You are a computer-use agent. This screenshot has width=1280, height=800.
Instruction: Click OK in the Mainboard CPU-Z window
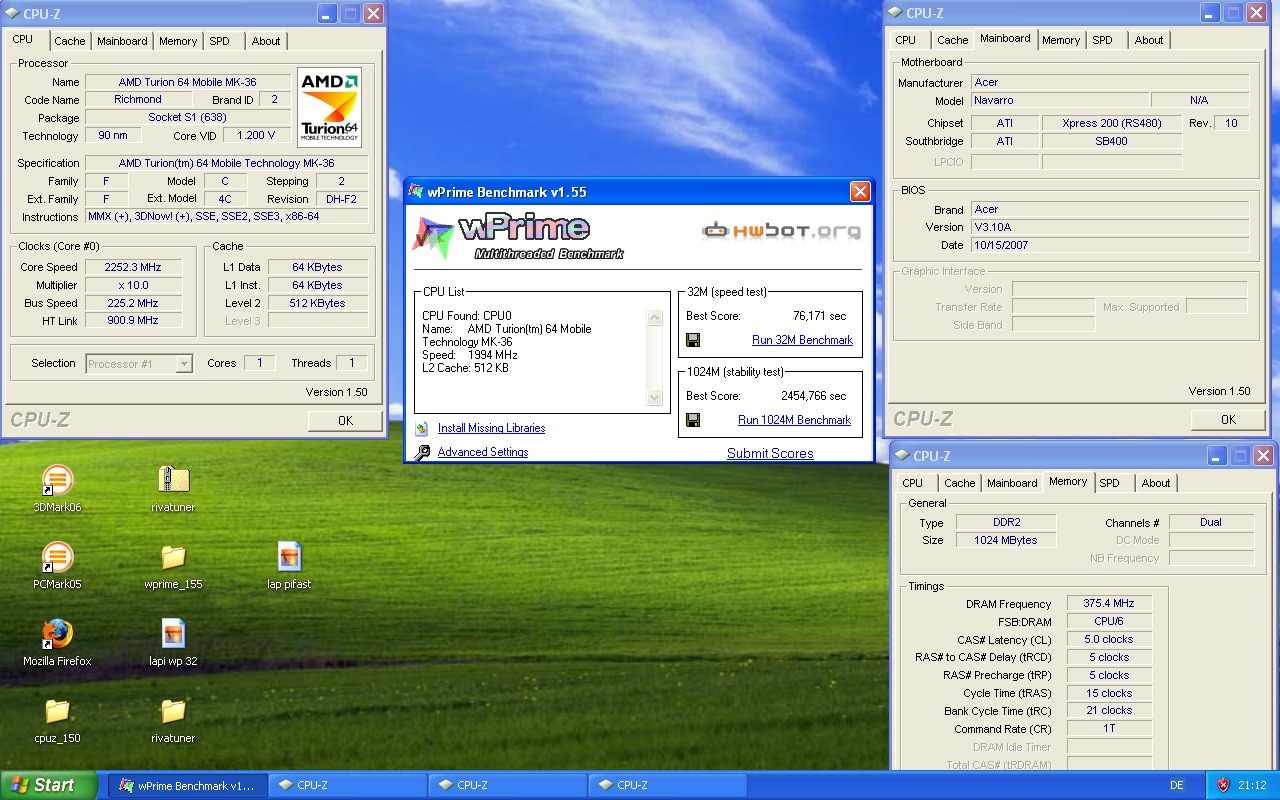[x=1228, y=420]
